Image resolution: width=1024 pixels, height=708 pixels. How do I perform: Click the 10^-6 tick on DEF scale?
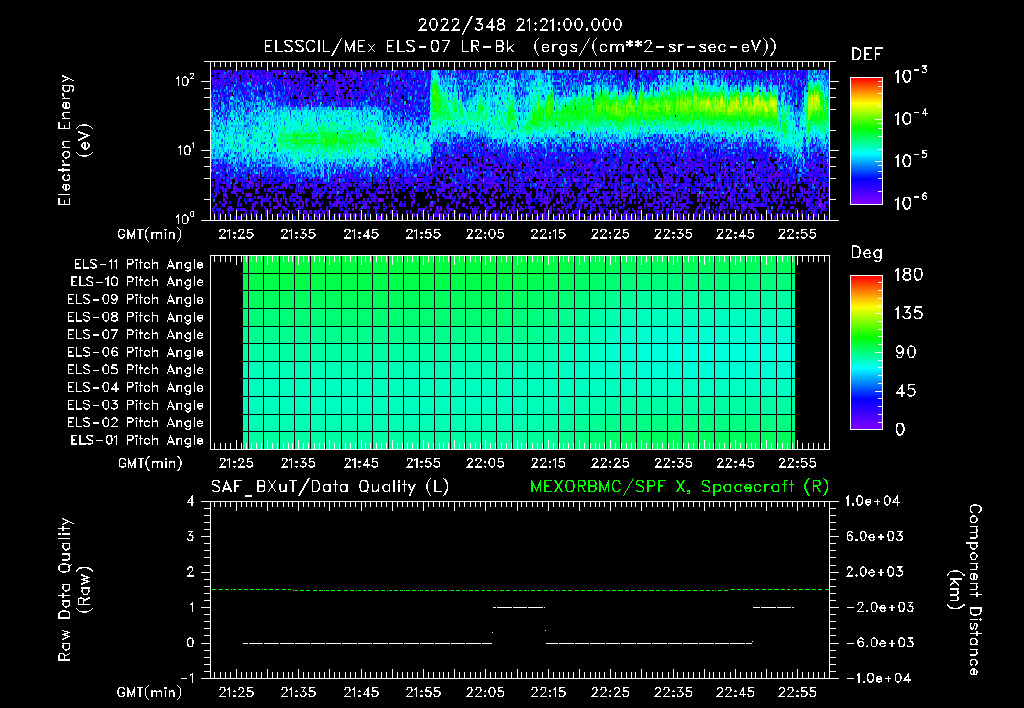(910, 202)
